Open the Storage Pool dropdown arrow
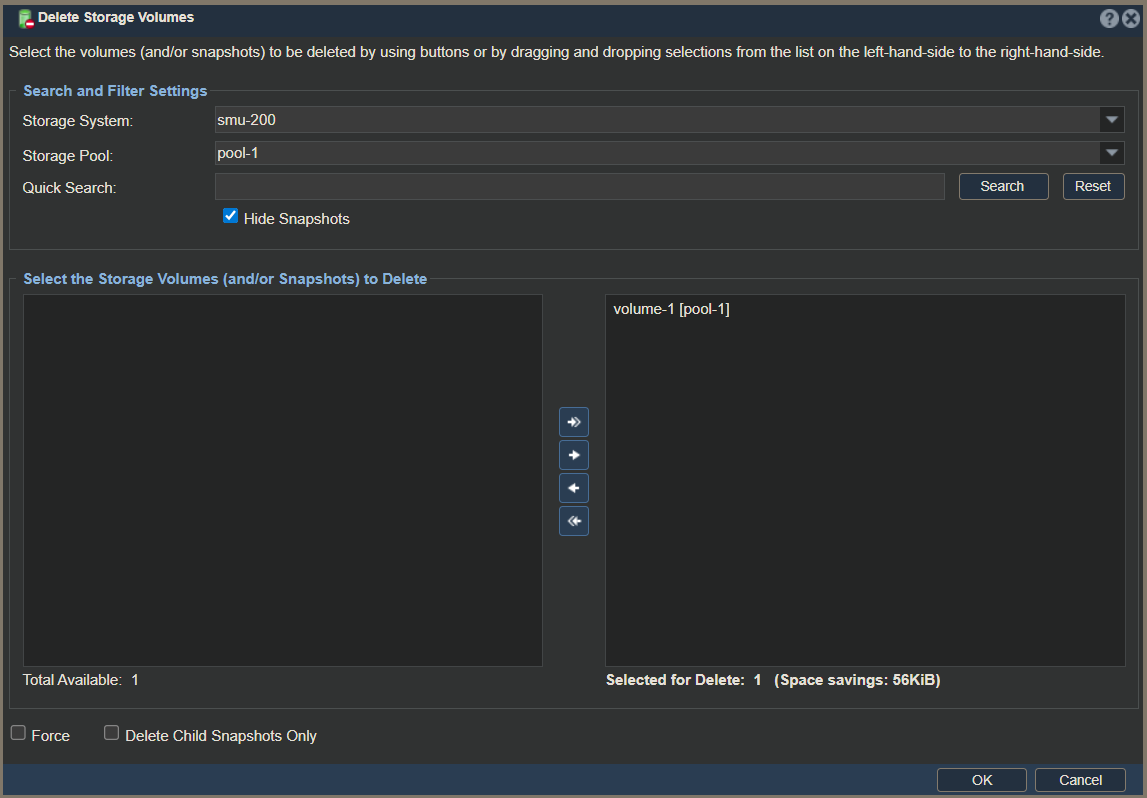Screen dimensions: 1147x798 (1112, 153)
